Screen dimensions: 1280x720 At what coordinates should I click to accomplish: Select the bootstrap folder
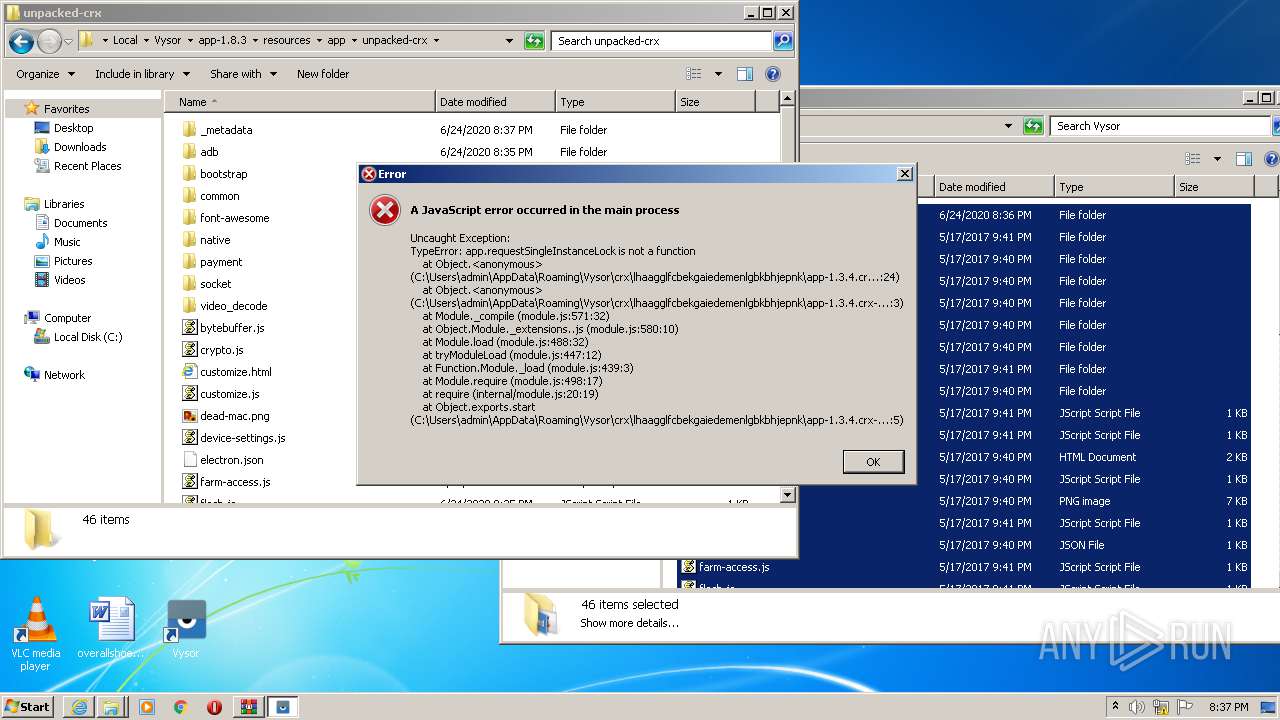coord(223,174)
